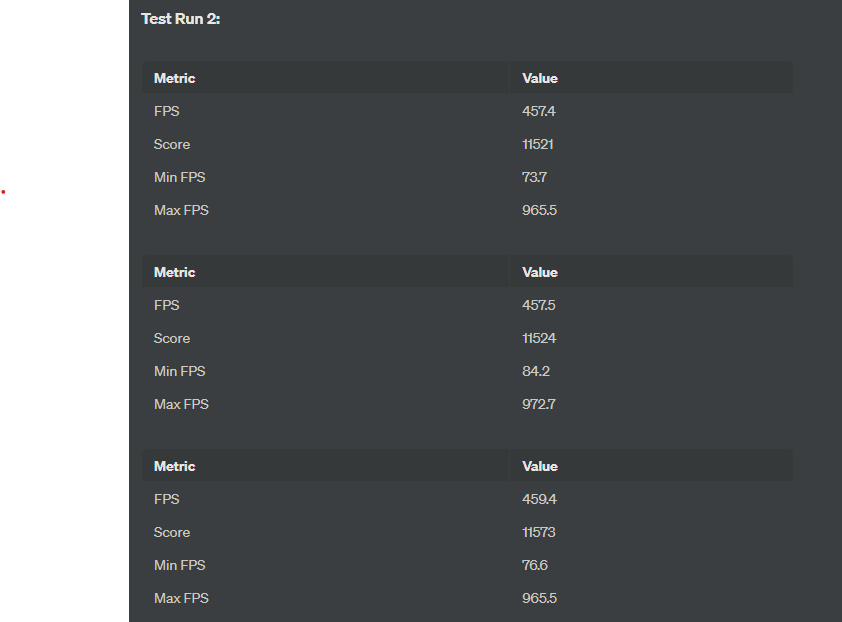Click the second table's Score label
The width and height of the screenshot is (842, 622).
[172, 338]
